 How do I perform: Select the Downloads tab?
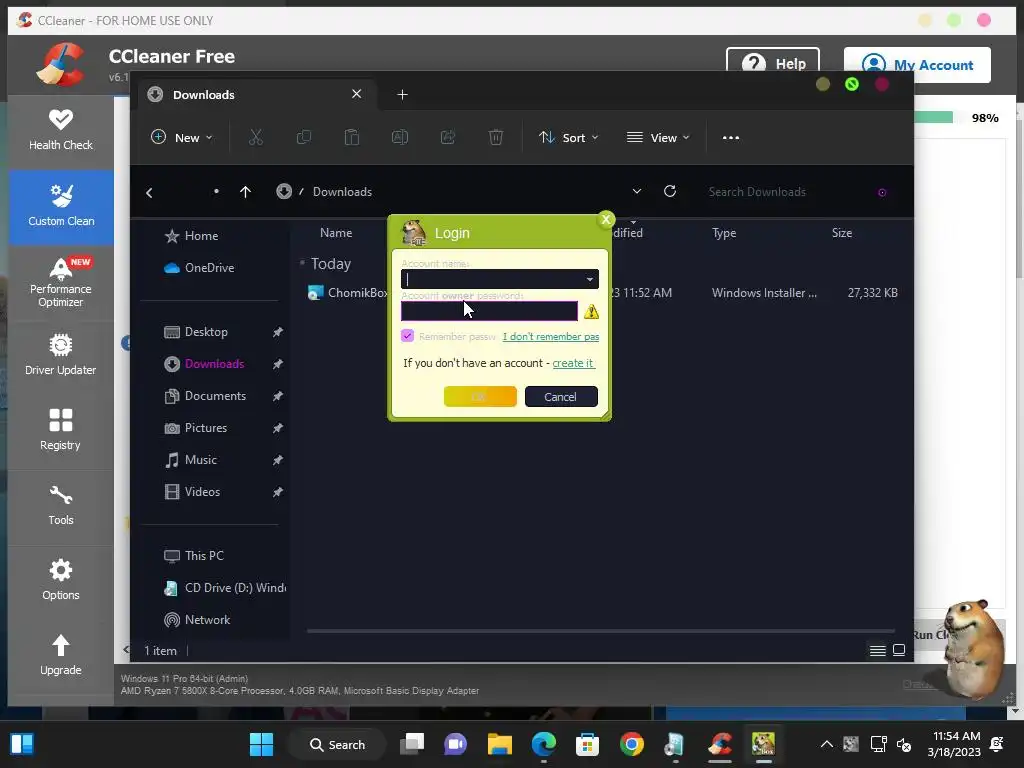(x=255, y=95)
